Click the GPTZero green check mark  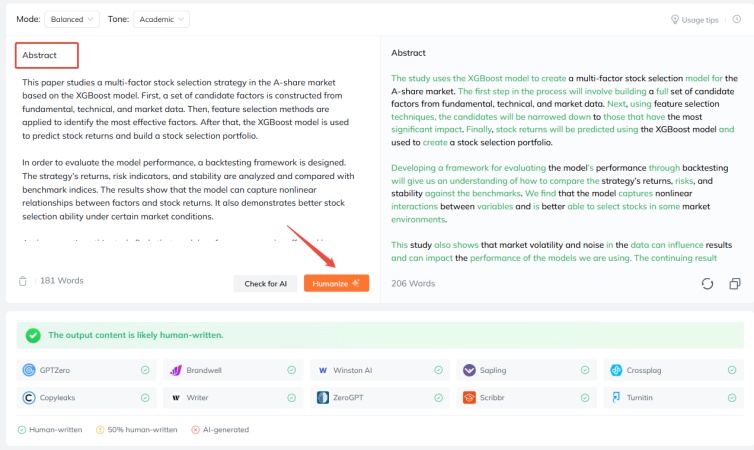145,370
